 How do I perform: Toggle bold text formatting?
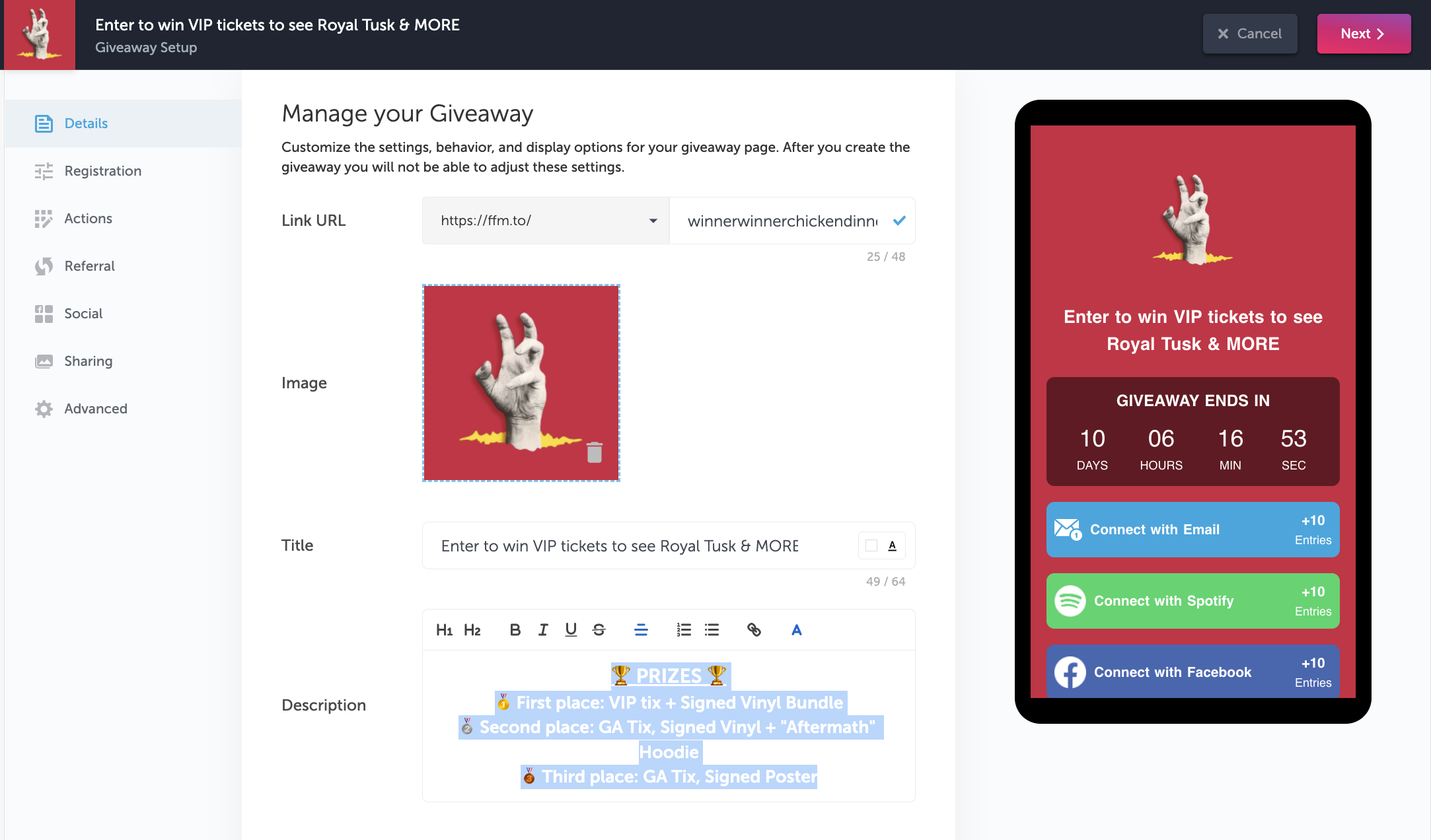click(x=515, y=629)
